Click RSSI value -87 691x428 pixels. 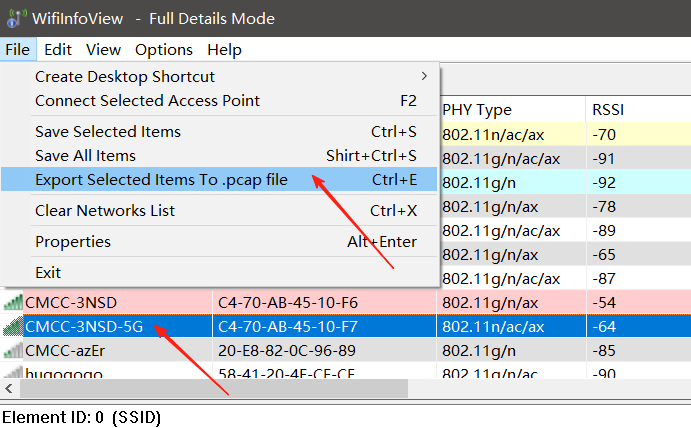(x=604, y=279)
